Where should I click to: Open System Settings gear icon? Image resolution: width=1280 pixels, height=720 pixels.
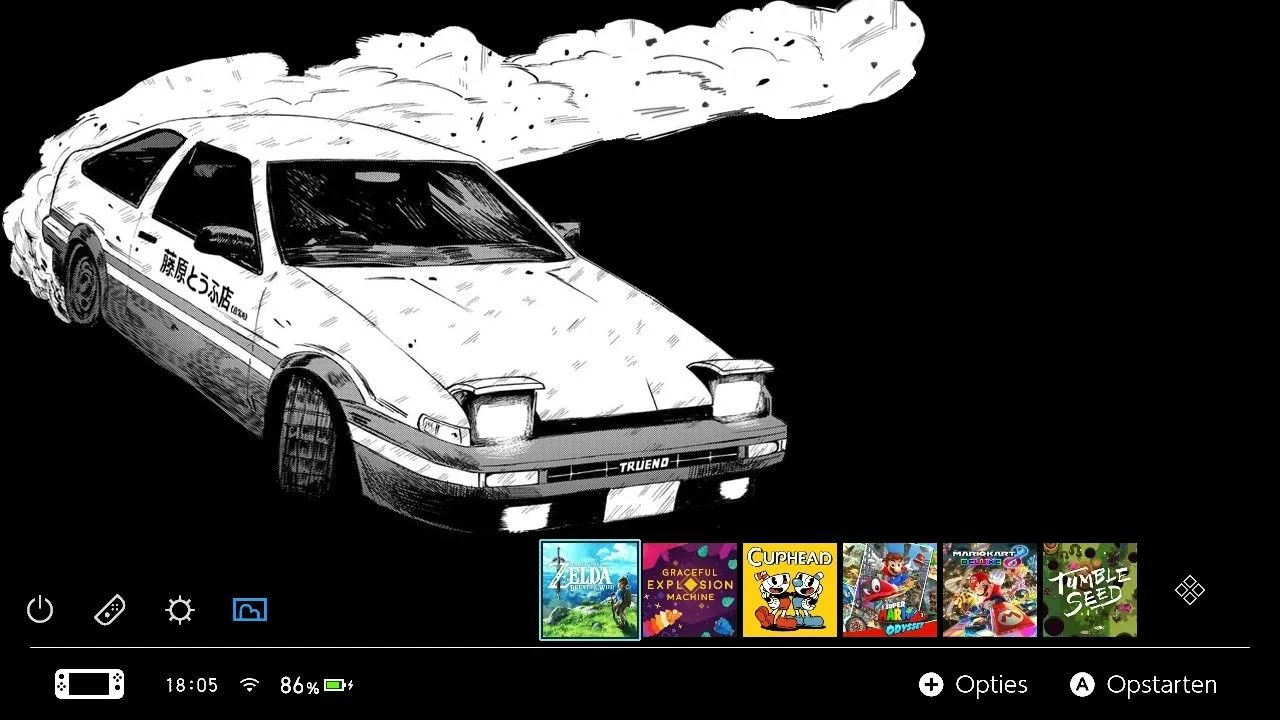click(180, 609)
